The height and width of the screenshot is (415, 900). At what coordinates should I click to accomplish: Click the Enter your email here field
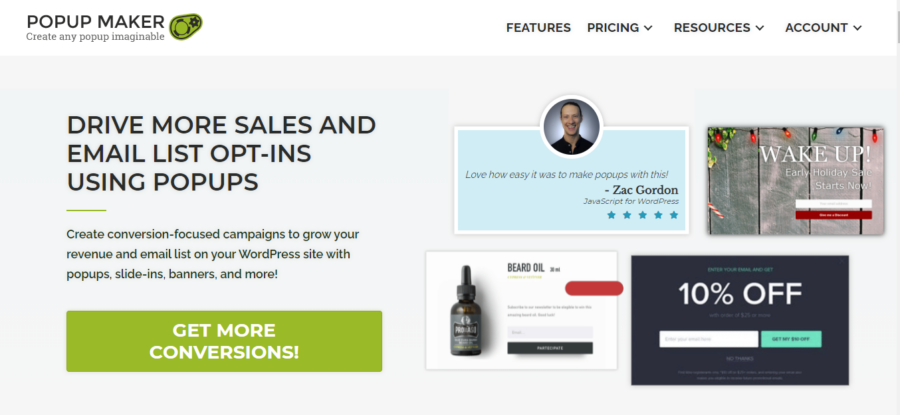709,339
